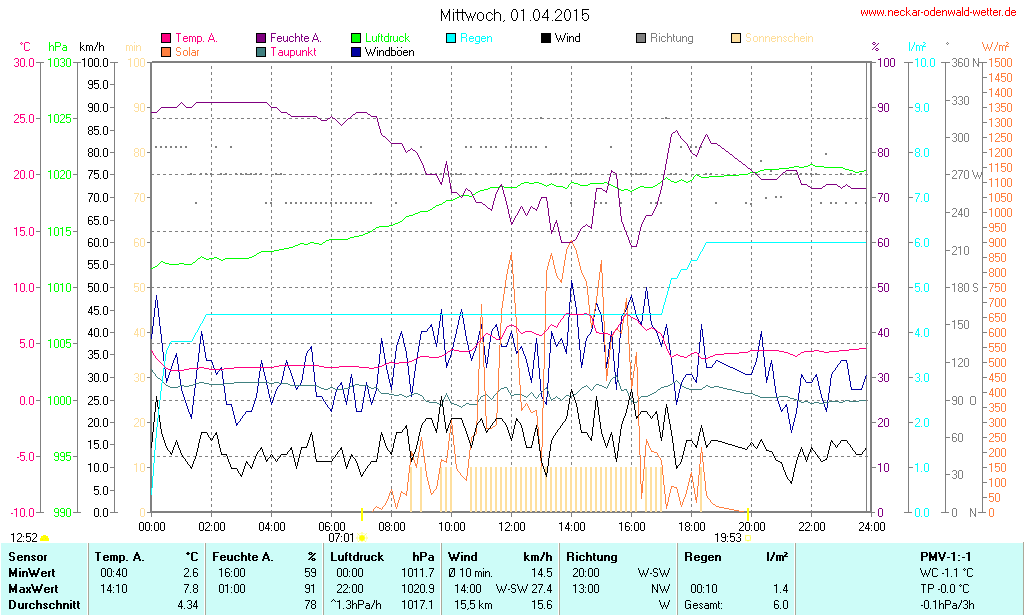Click the chart title Mittwoch, 01.04.2015
This screenshot has height=615, width=1024.
point(514,15)
